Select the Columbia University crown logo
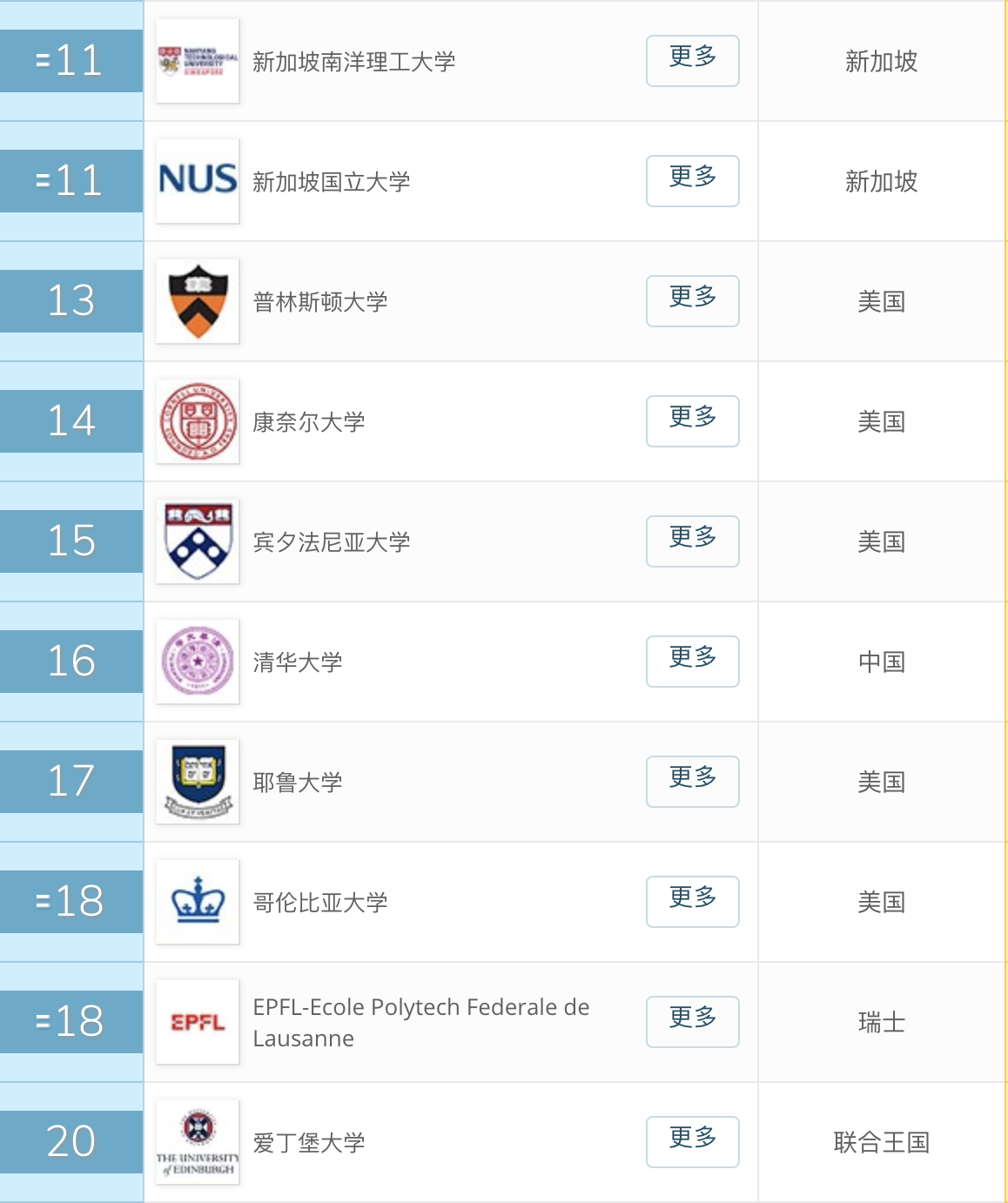 [198, 902]
